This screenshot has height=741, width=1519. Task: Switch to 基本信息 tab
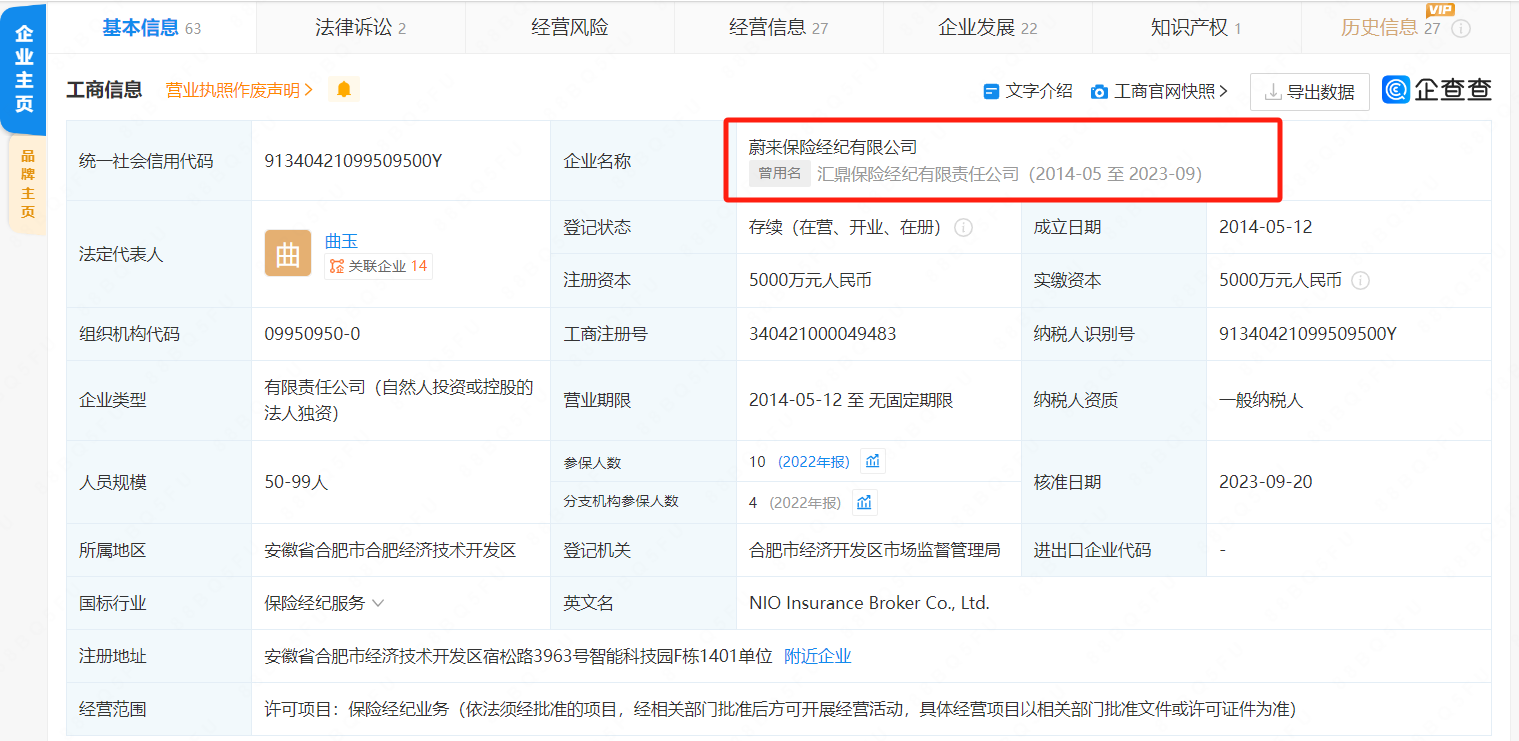(151, 28)
